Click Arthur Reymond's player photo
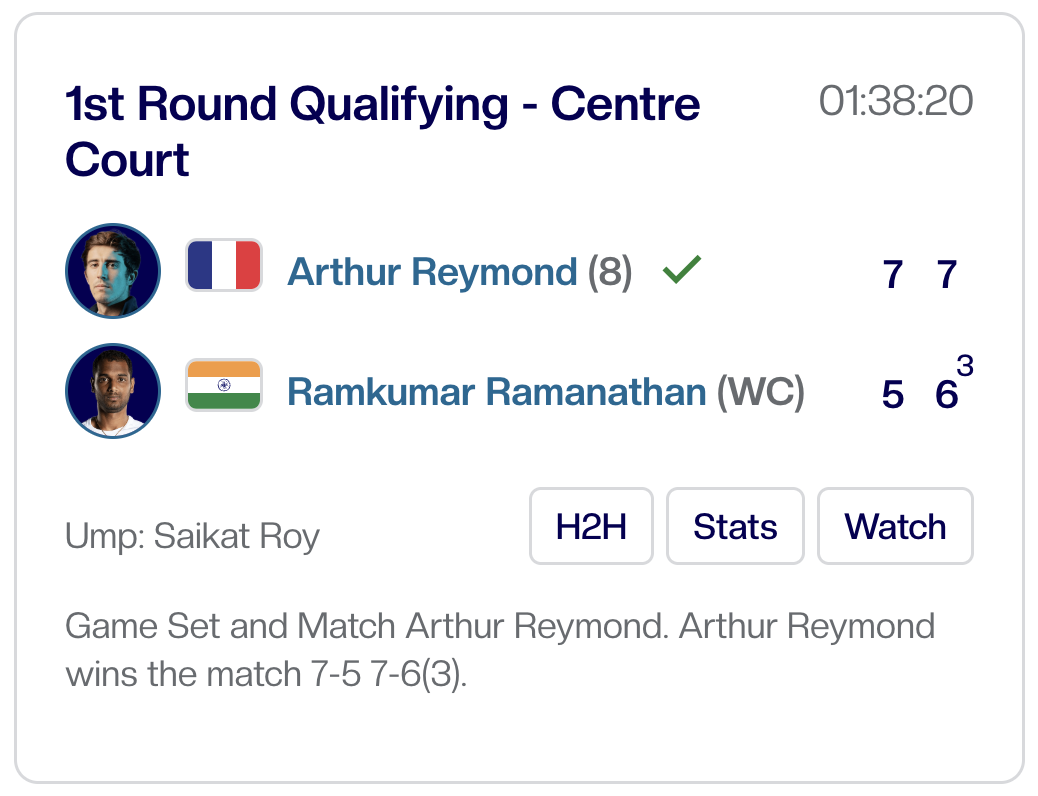This screenshot has width=1038, height=796. pos(112,271)
